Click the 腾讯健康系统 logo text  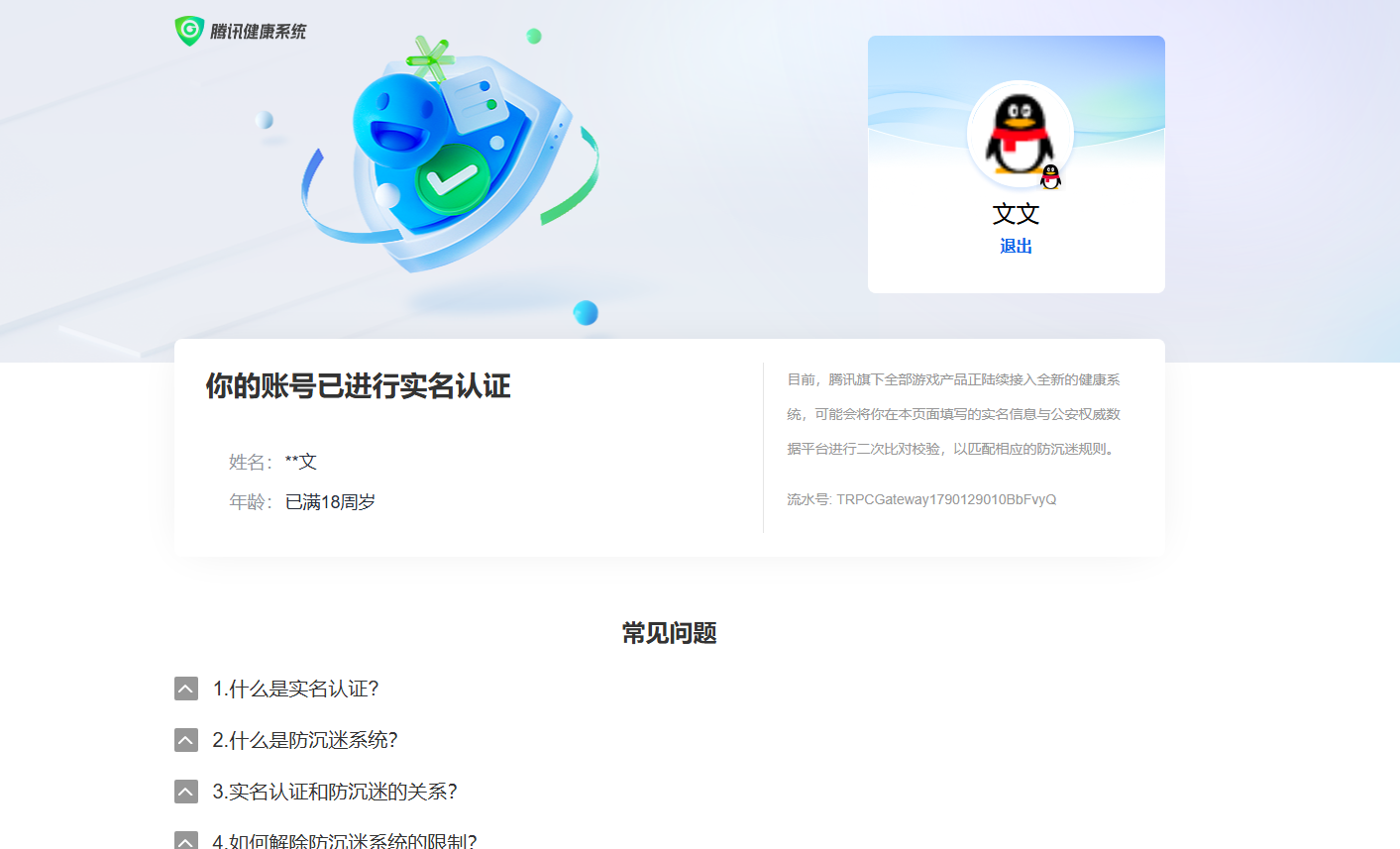tap(259, 32)
